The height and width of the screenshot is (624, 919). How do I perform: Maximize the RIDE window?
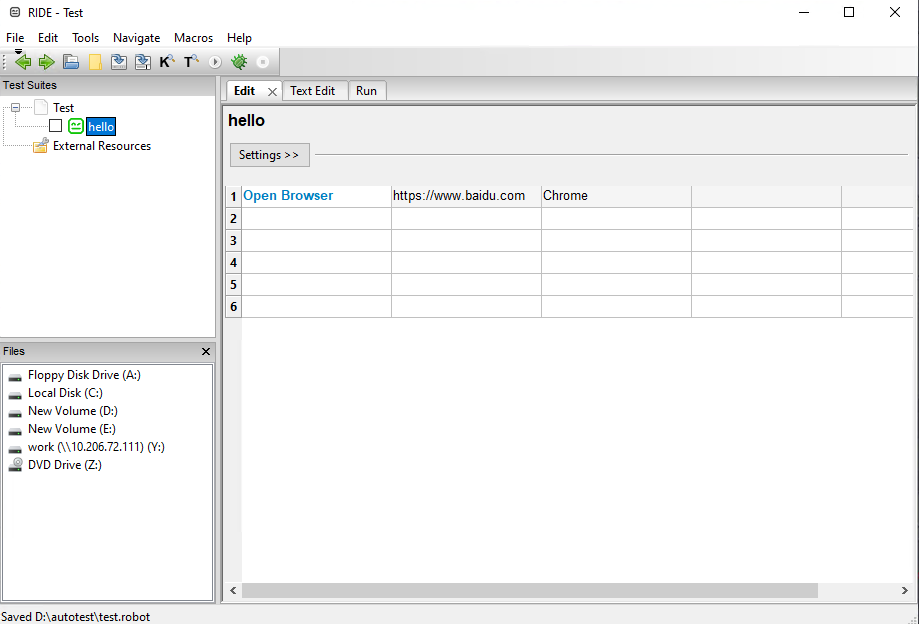pos(849,12)
